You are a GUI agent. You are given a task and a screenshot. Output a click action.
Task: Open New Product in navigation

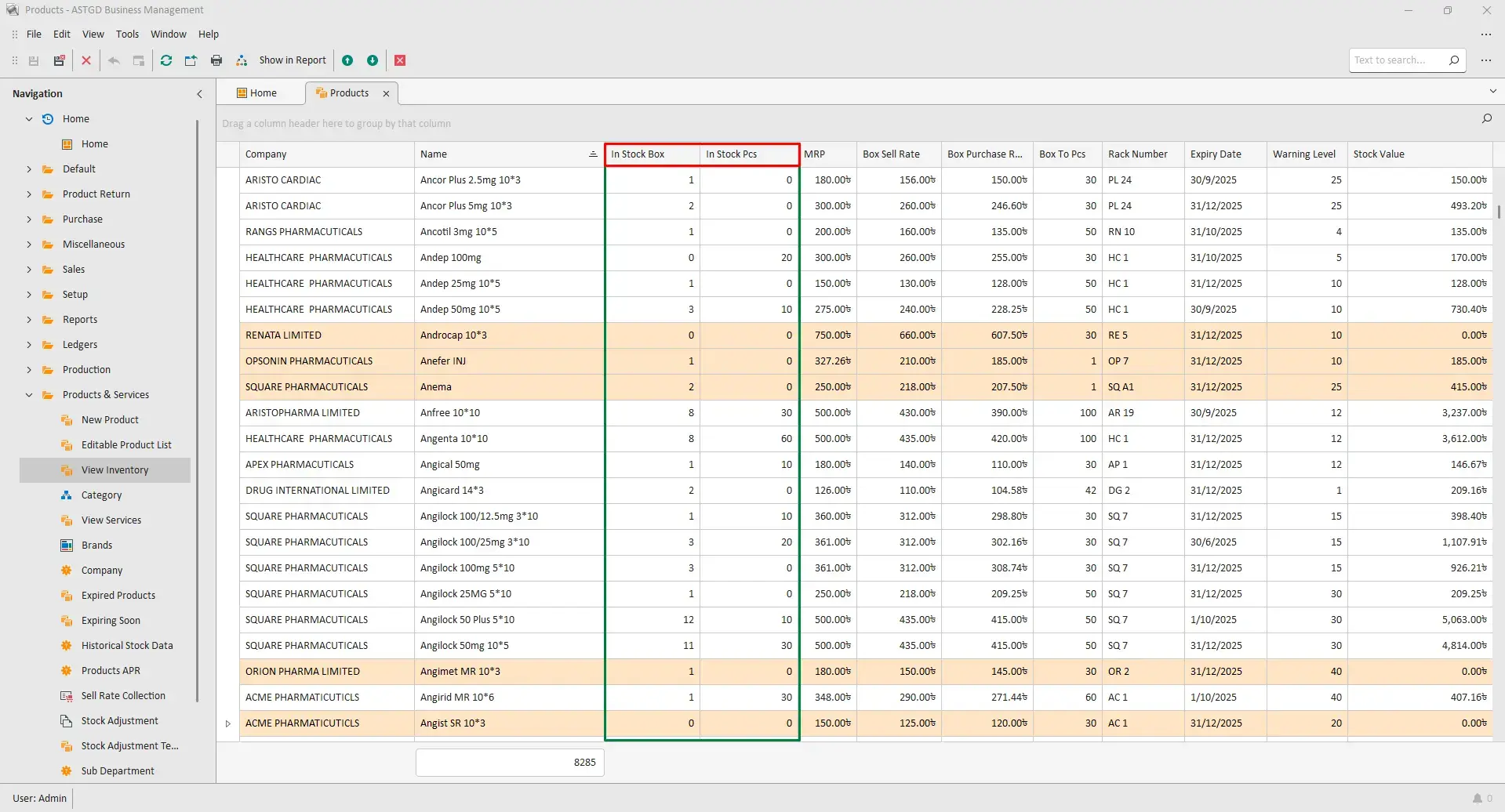coord(110,420)
